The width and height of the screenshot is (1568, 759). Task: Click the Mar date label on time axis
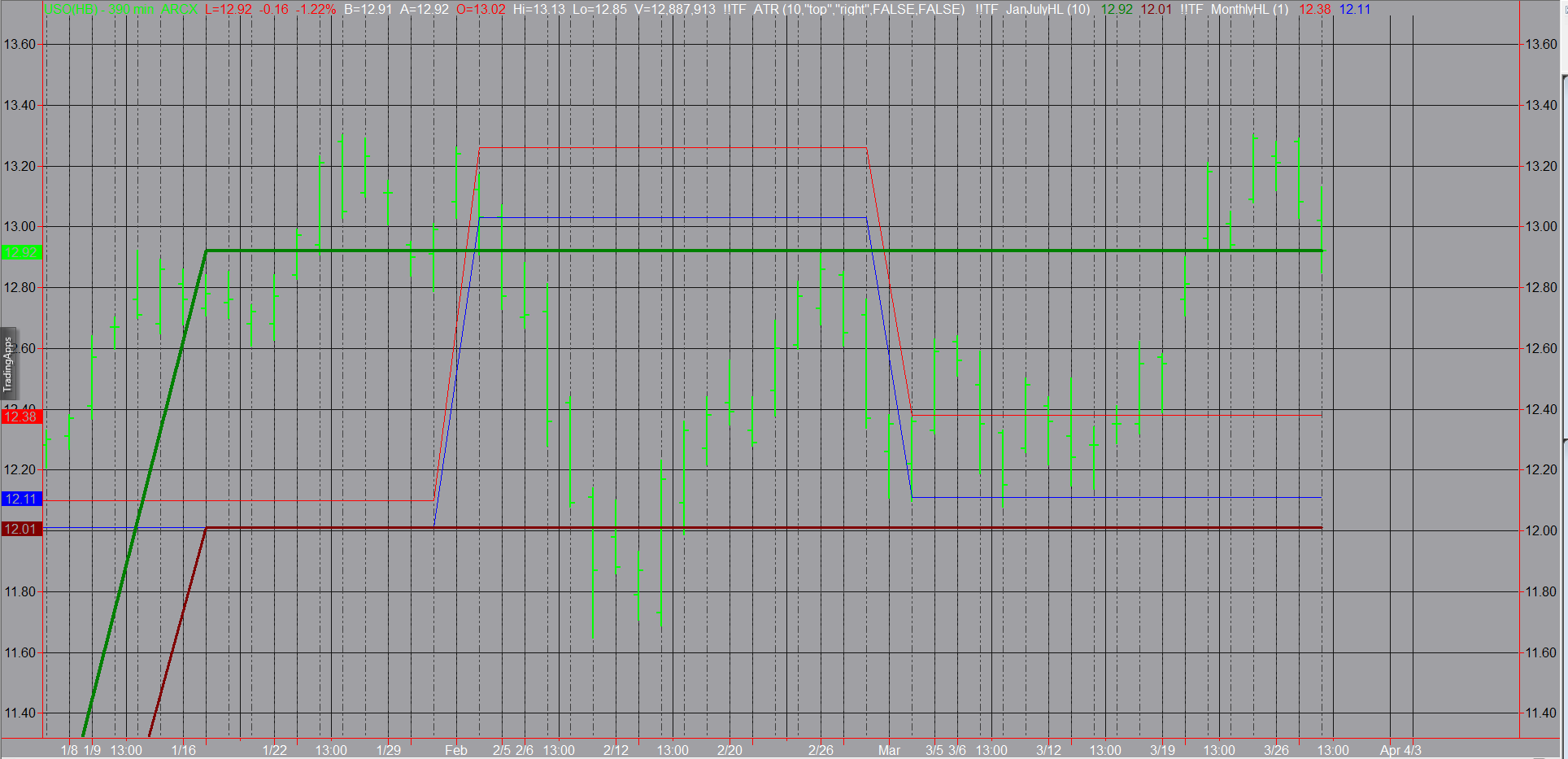click(889, 750)
